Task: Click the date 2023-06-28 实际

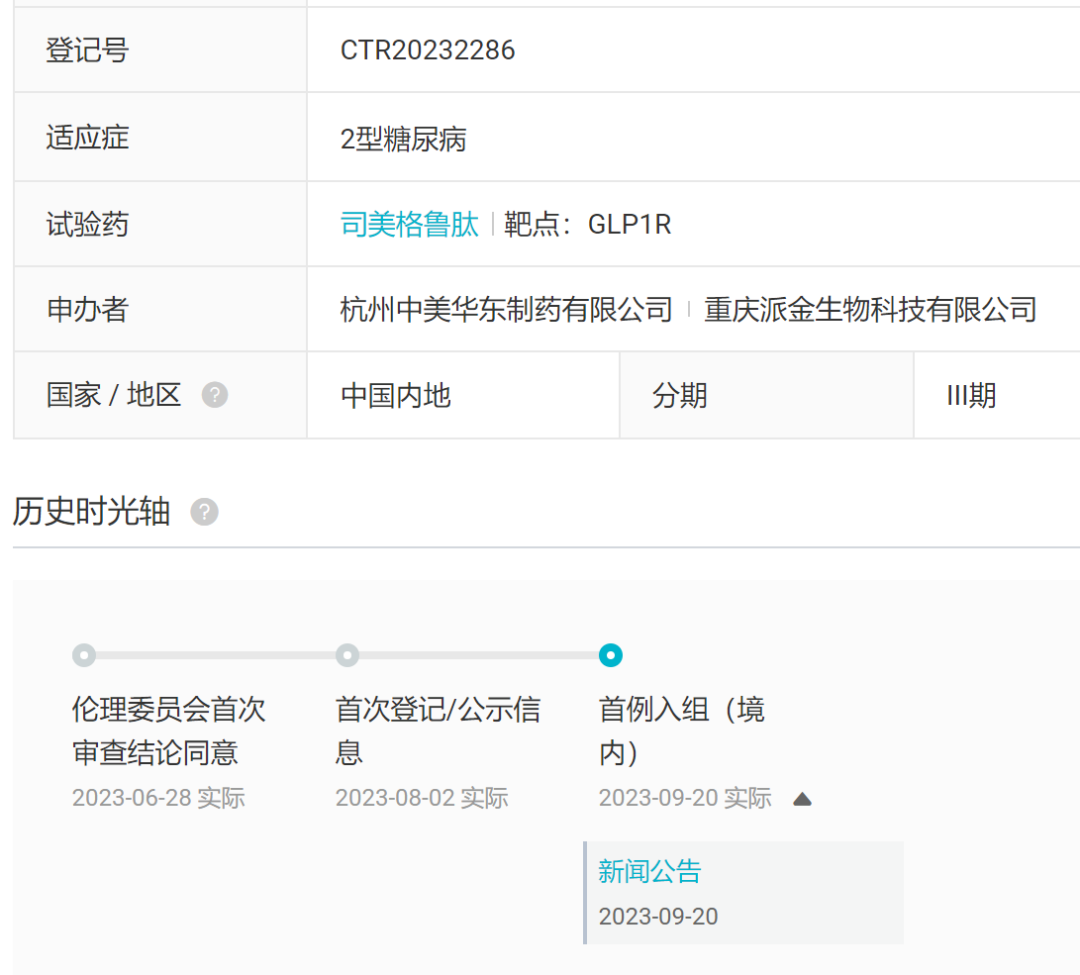Action: pos(158,798)
